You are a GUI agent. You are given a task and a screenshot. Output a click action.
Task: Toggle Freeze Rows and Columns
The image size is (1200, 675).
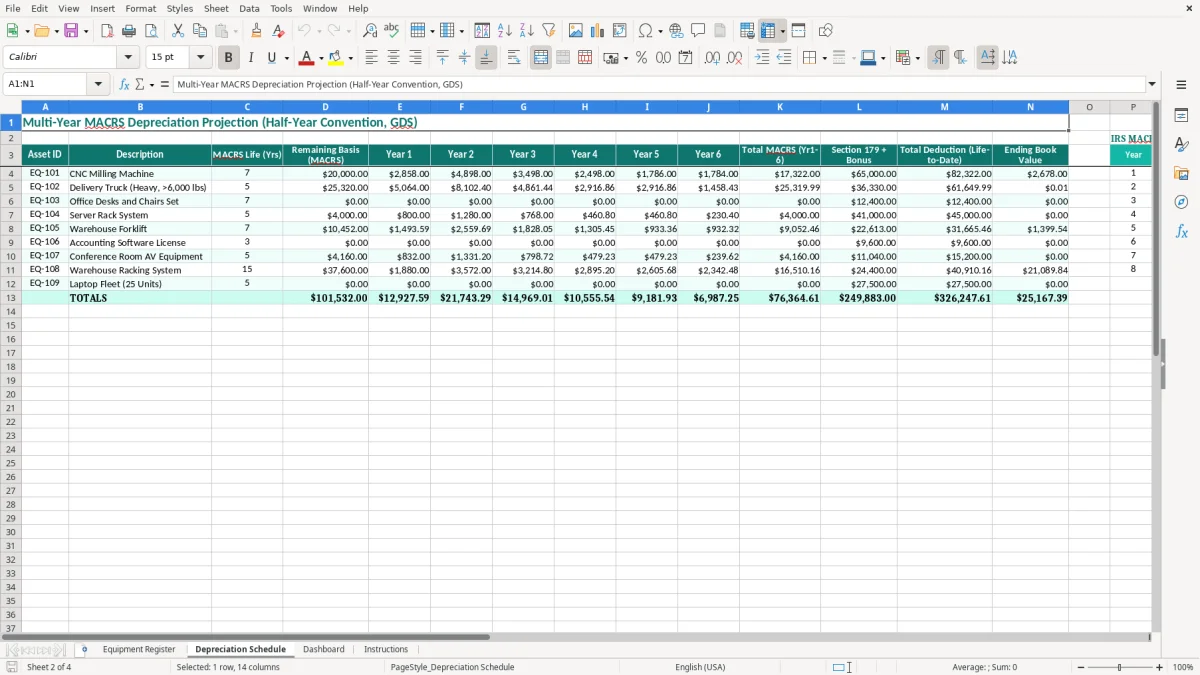[x=768, y=31]
